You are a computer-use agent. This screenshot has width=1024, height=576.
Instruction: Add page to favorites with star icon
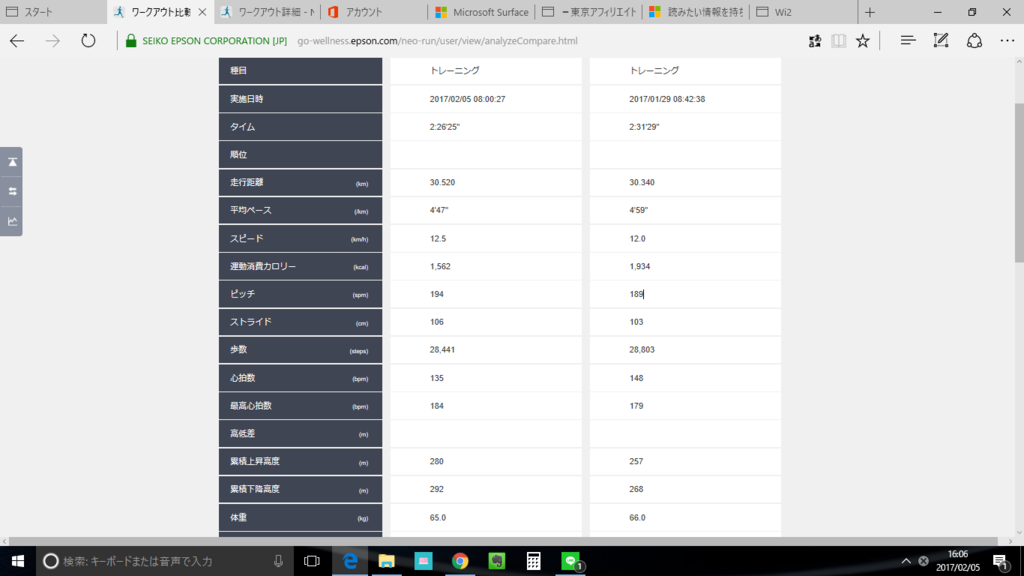(863, 40)
